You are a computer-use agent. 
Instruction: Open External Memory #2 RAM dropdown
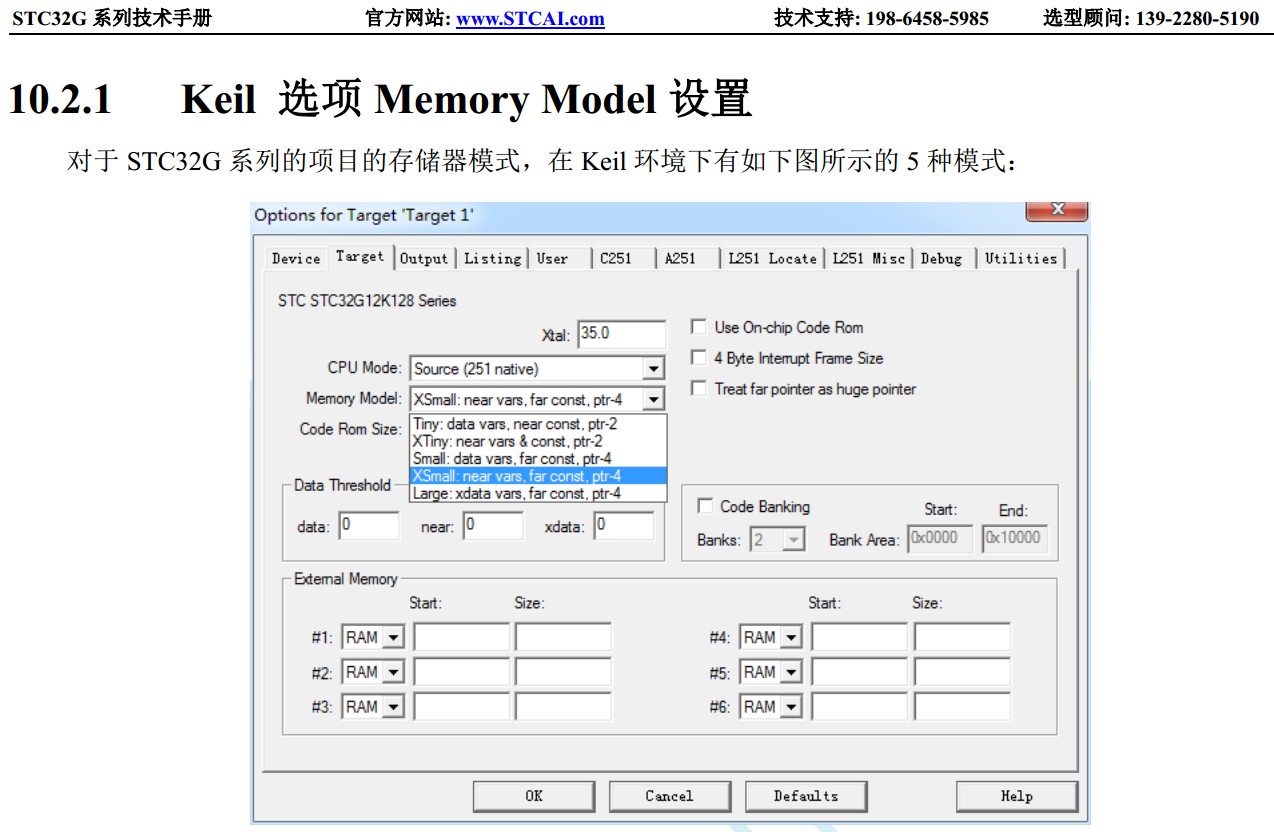point(372,672)
